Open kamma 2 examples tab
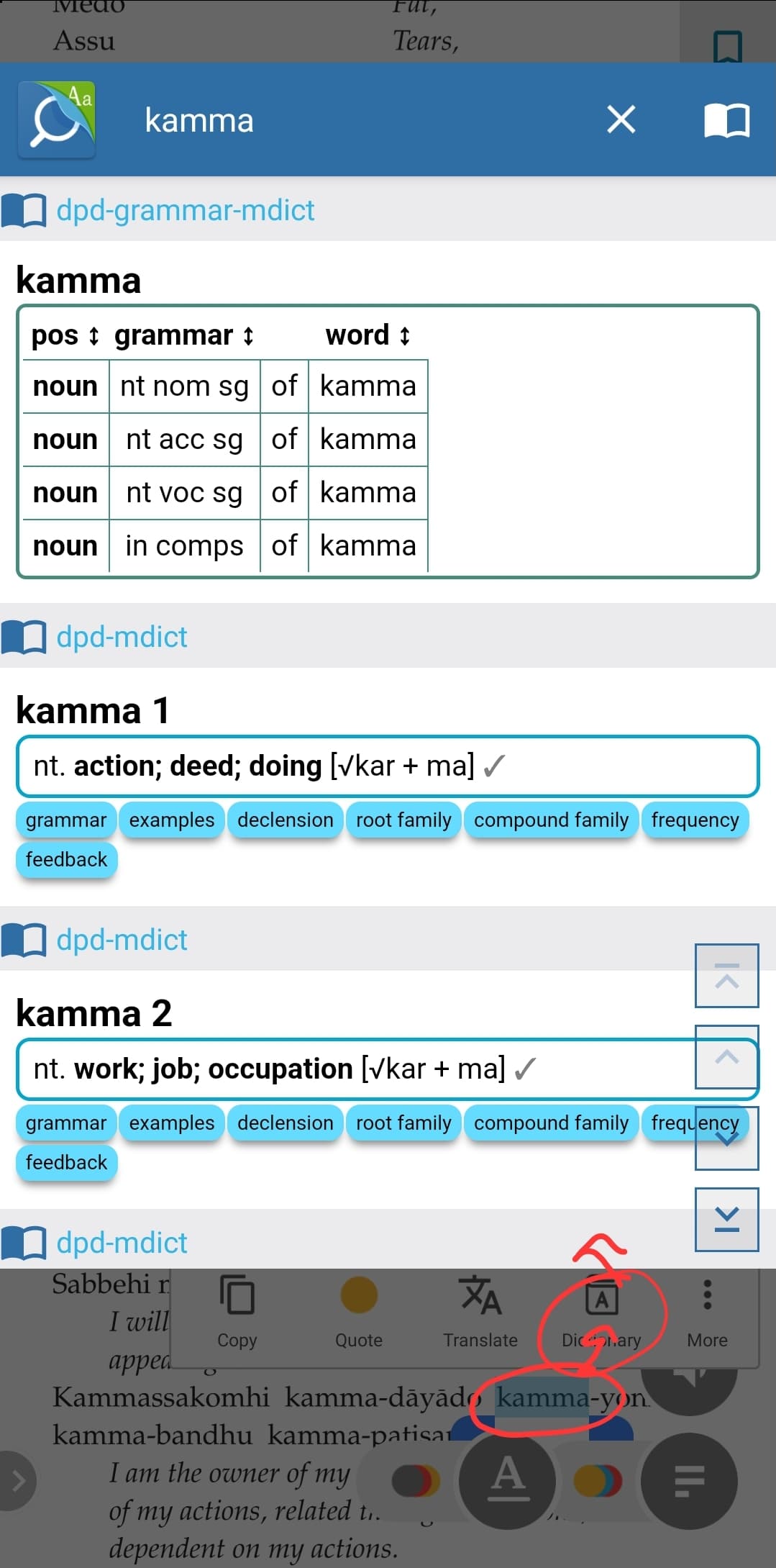This screenshot has height=1568, width=776. pyautogui.click(x=172, y=1123)
